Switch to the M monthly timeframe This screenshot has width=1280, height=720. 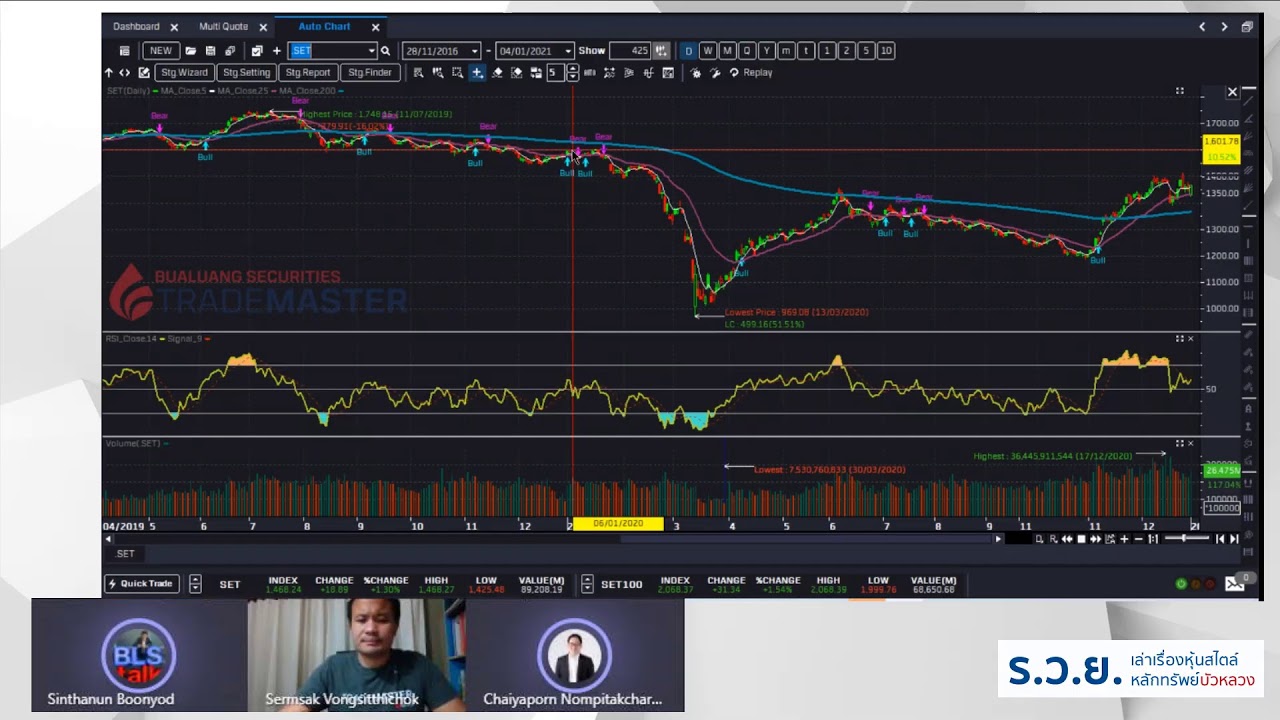(727, 51)
